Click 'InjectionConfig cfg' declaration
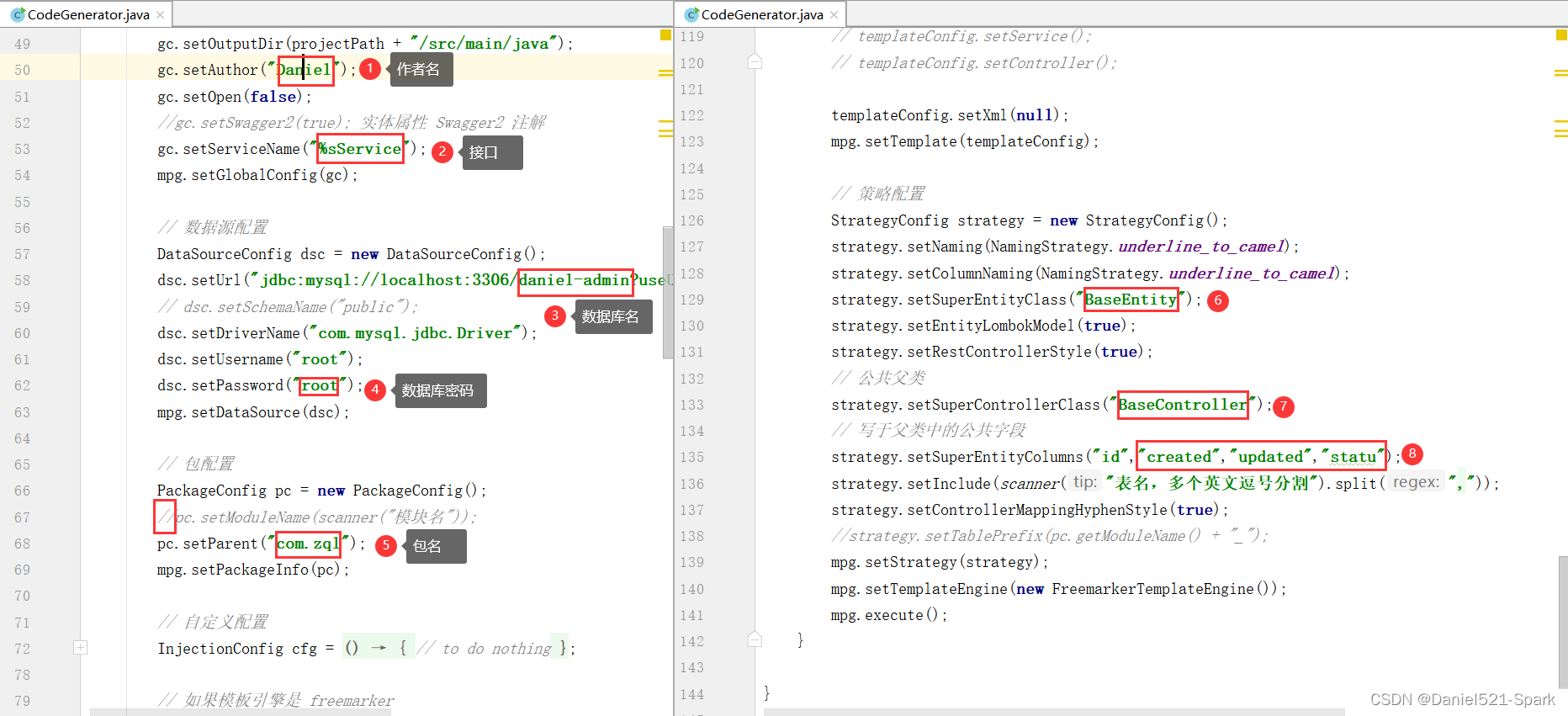 click(x=237, y=649)
